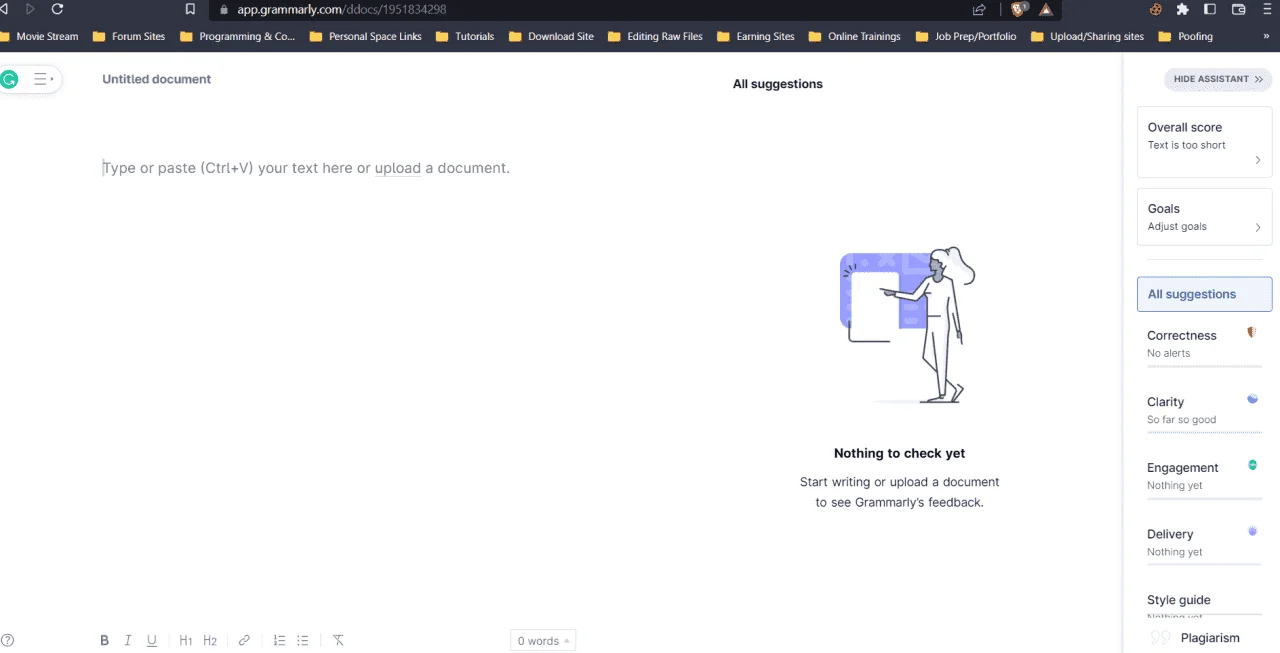Screen dimensions: 1280x653
Task: Open Brave Rewards triangle icon
Action: point(1046,9)
